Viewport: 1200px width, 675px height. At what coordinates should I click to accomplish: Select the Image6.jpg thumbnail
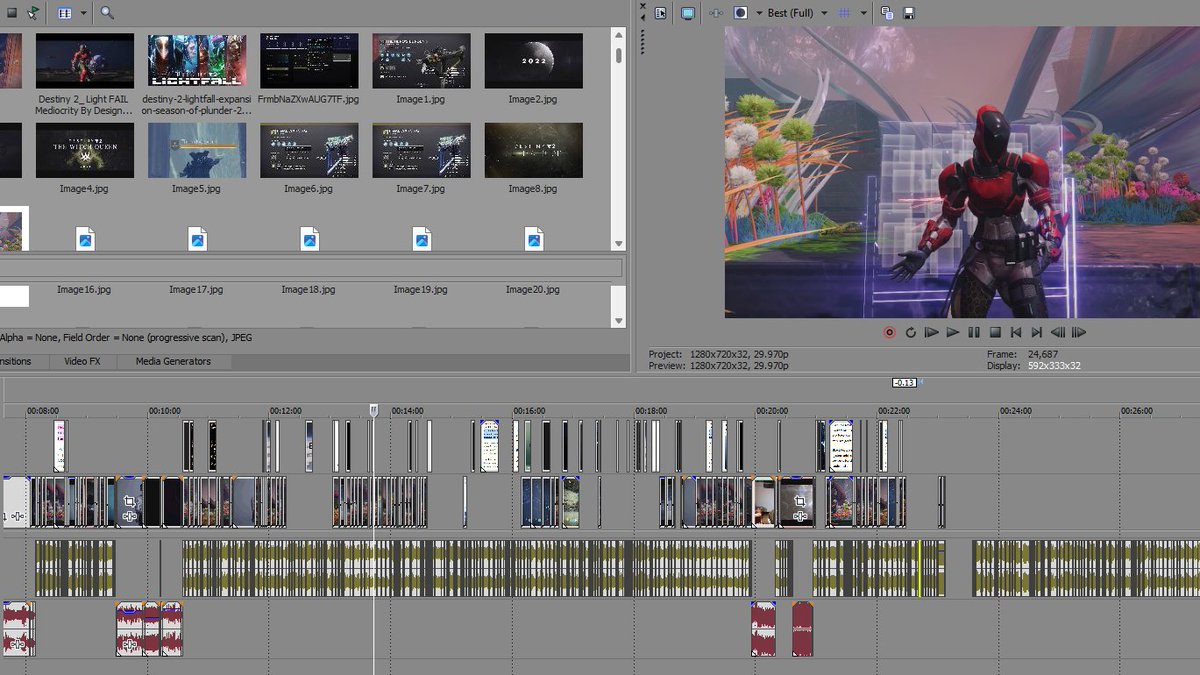pos(309,150)
